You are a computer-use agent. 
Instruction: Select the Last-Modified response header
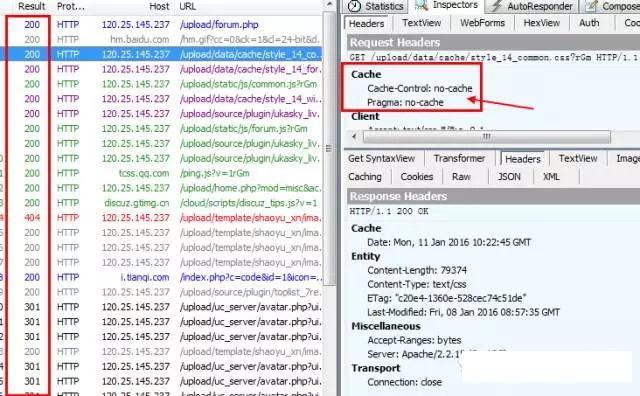tap(464, 312)
